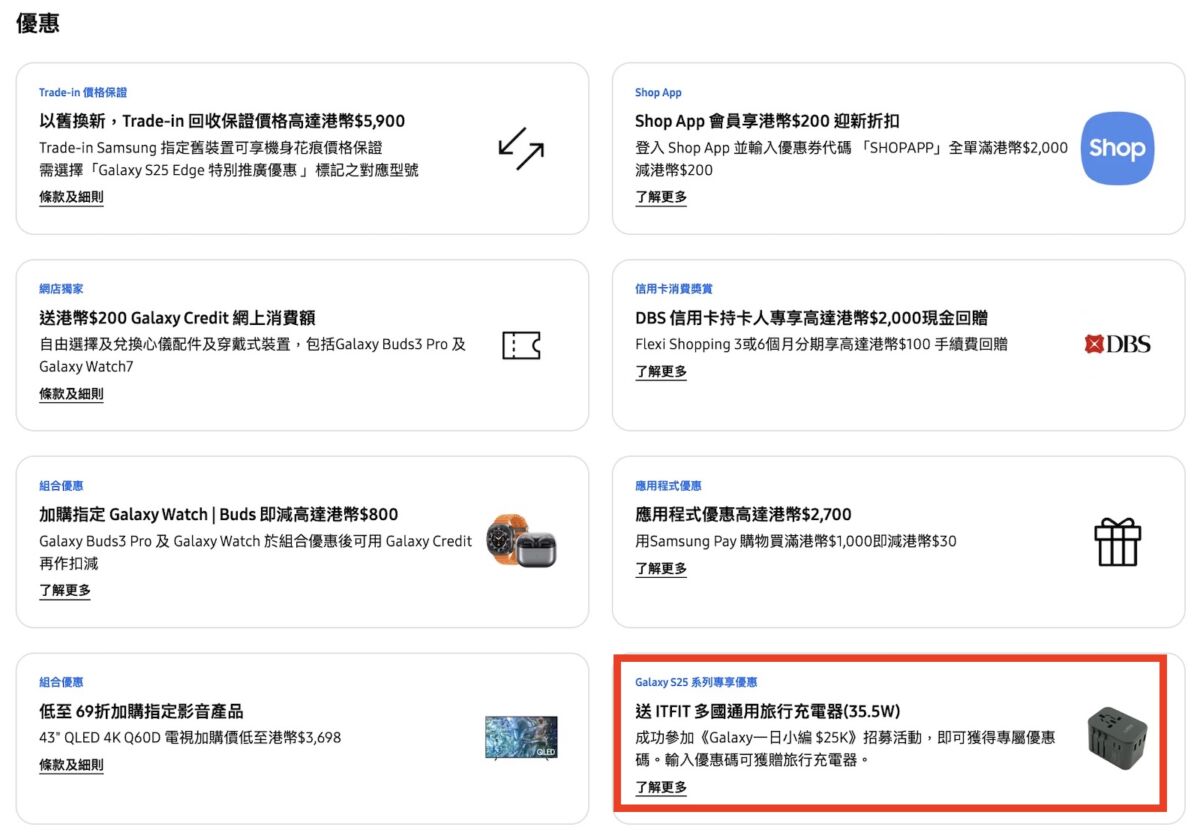Click the '信用卡消費獎賞' category label
The height and width of the screenshot is (839, 1200).
[674, 289]
